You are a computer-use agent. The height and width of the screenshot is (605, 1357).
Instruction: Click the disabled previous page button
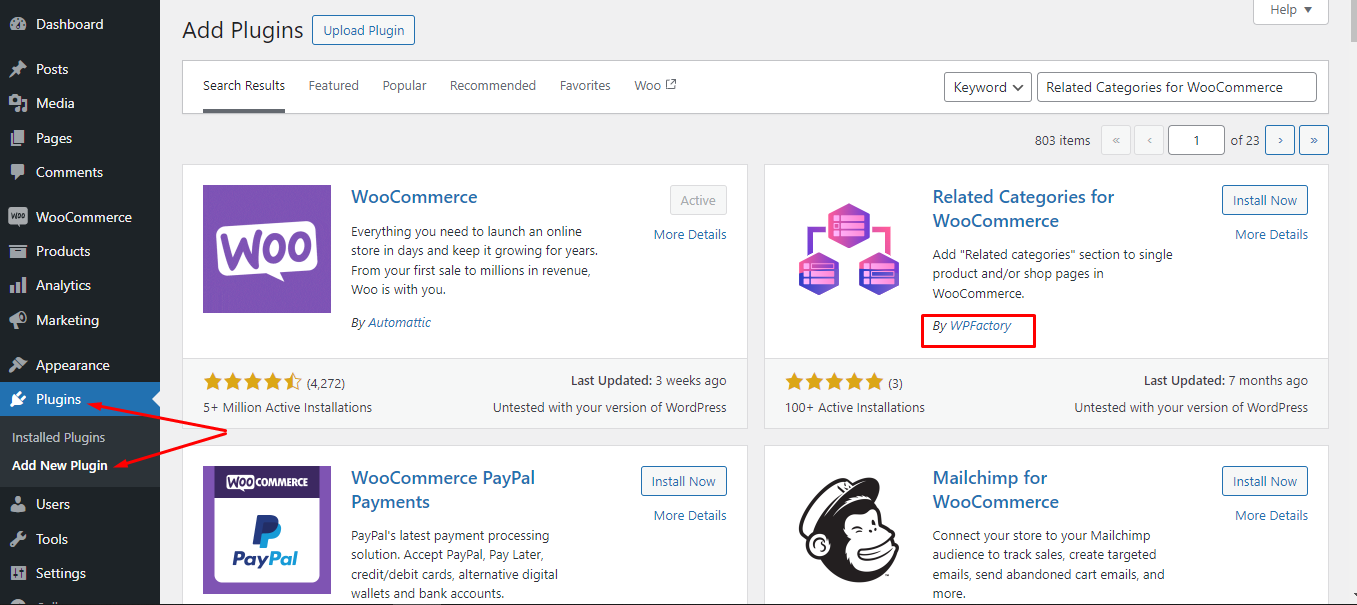[1150, 140]
